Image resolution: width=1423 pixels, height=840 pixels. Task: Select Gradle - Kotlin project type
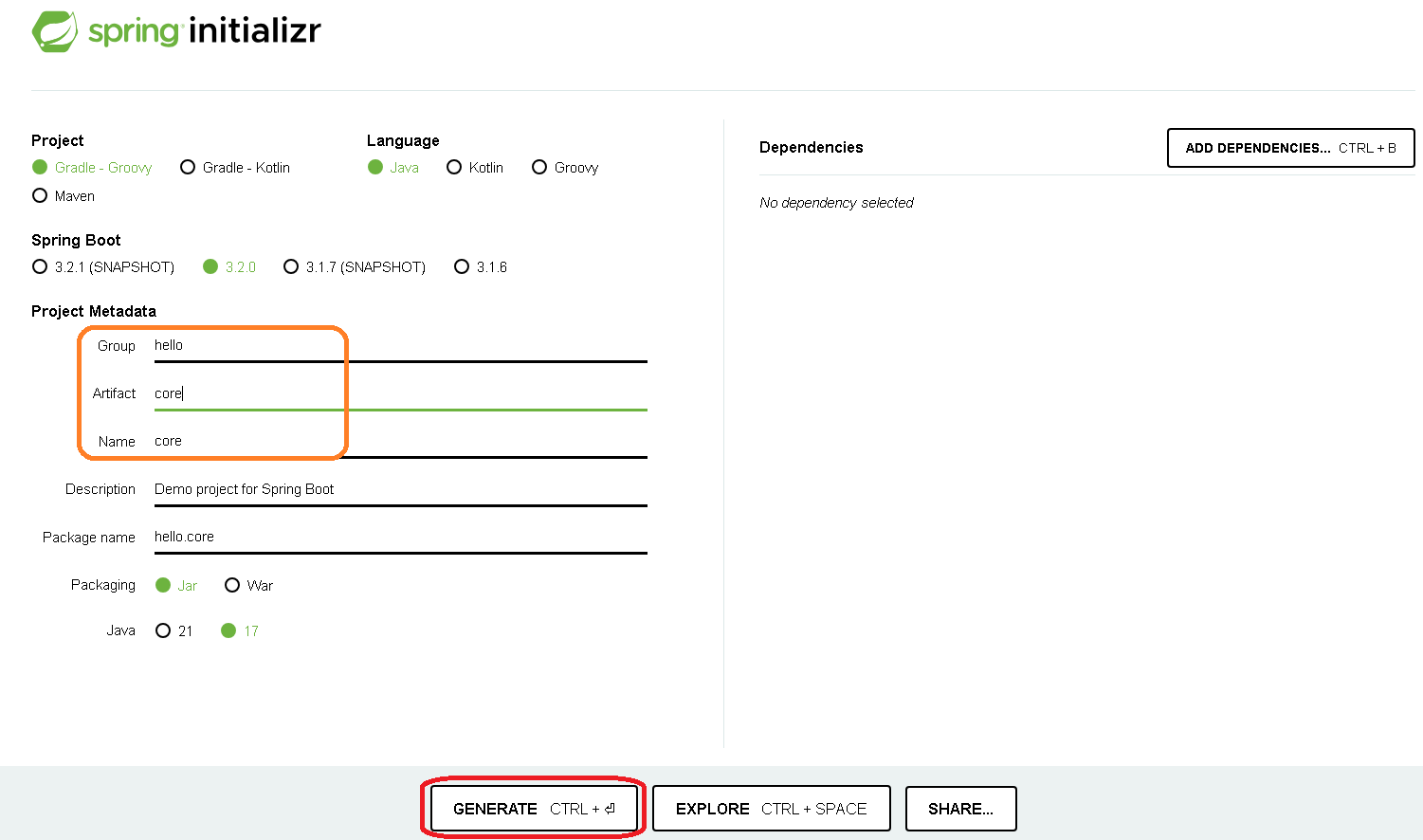tap(235, 168)
